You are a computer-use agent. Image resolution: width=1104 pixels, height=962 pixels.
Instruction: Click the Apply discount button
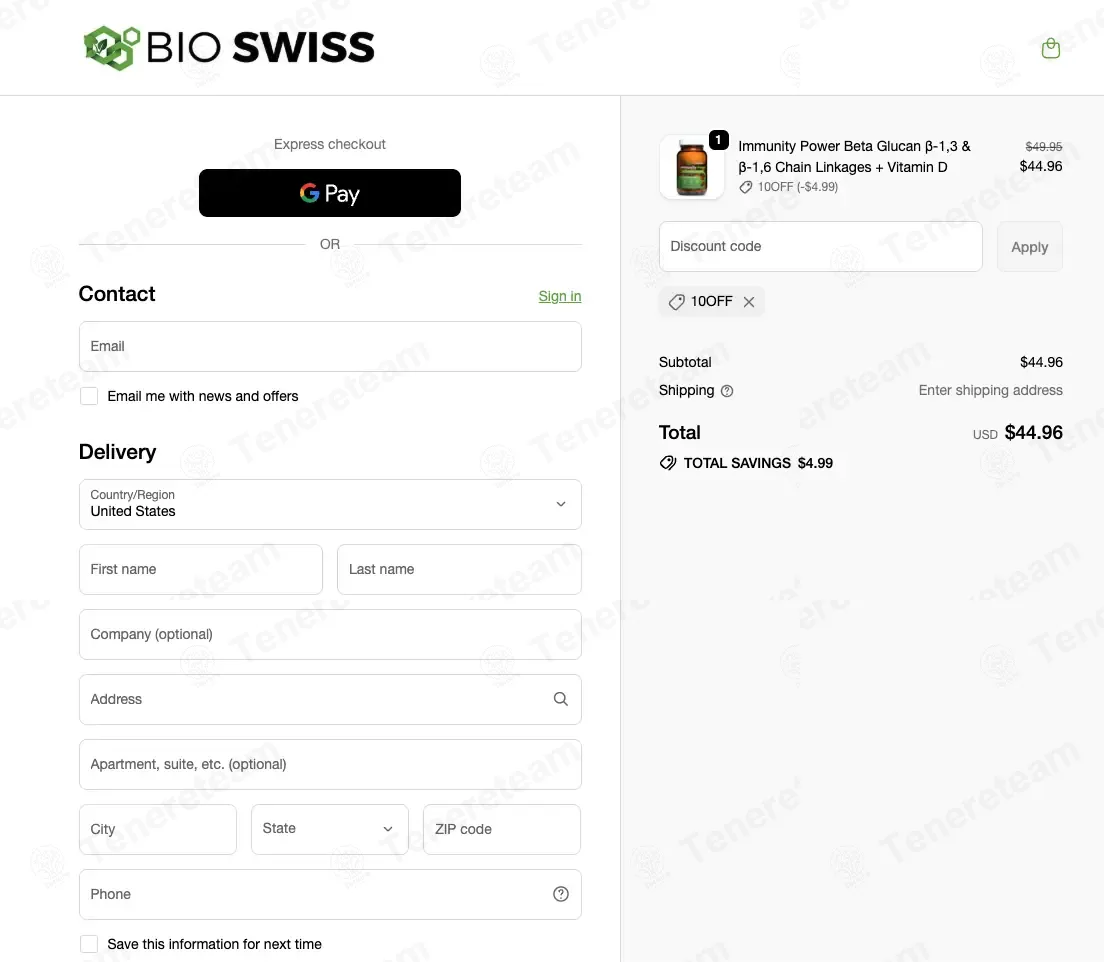[1029, 246]
